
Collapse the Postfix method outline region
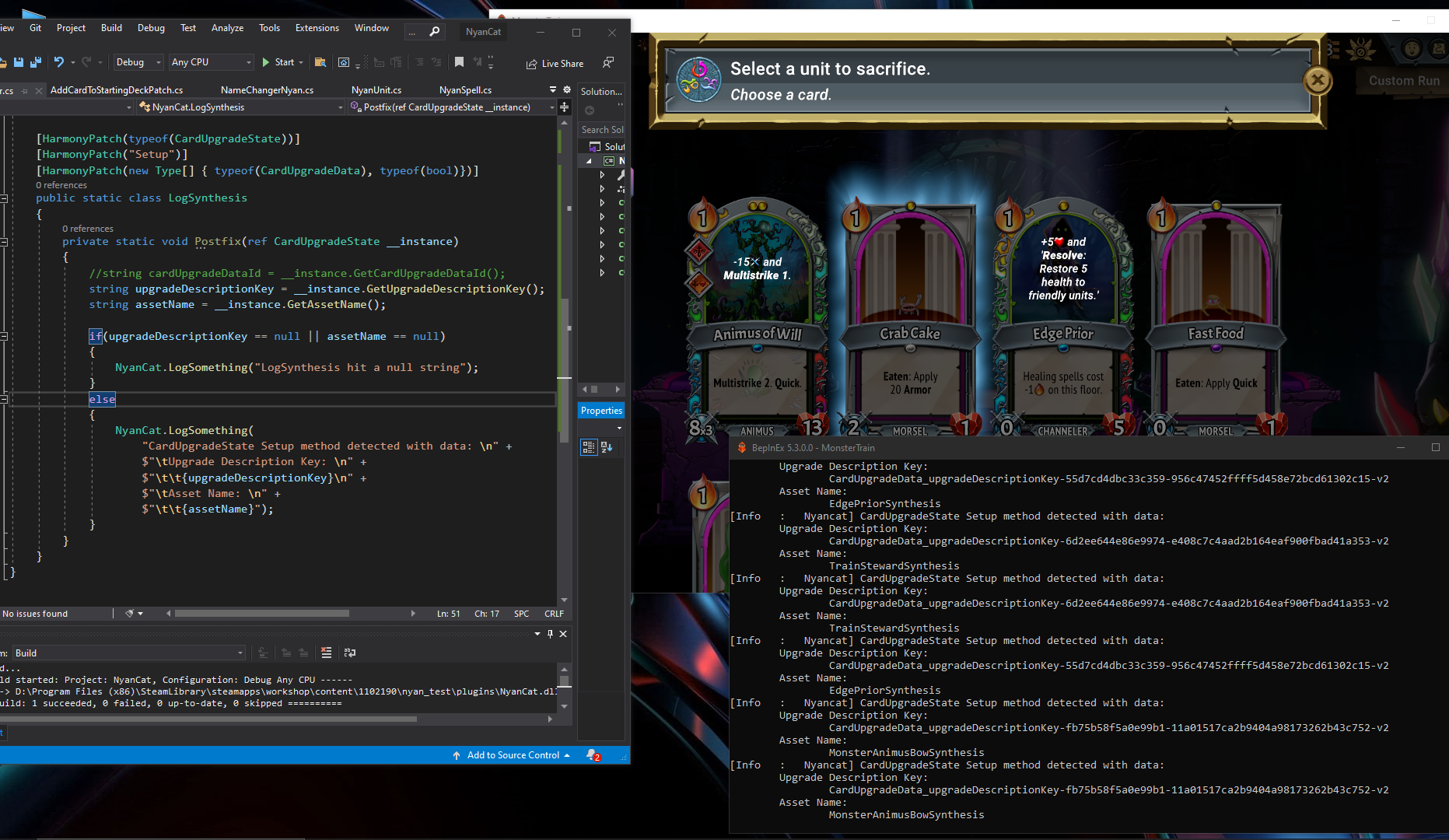(x=4, y=242)
